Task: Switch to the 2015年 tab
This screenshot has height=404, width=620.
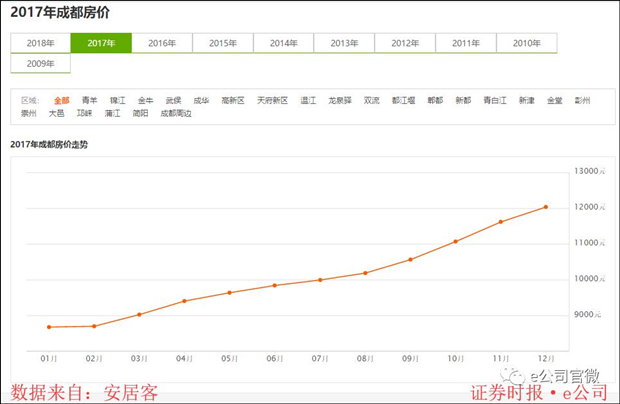Action: tap(223, 43)
